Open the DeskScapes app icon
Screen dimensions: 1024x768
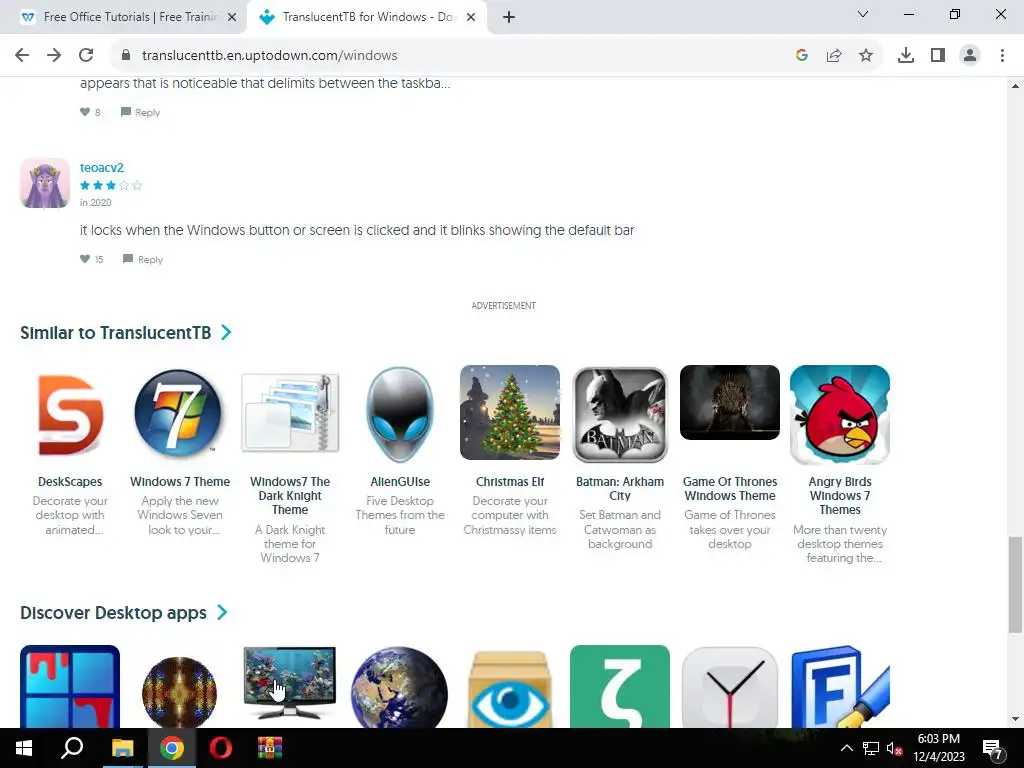point(70,414)
